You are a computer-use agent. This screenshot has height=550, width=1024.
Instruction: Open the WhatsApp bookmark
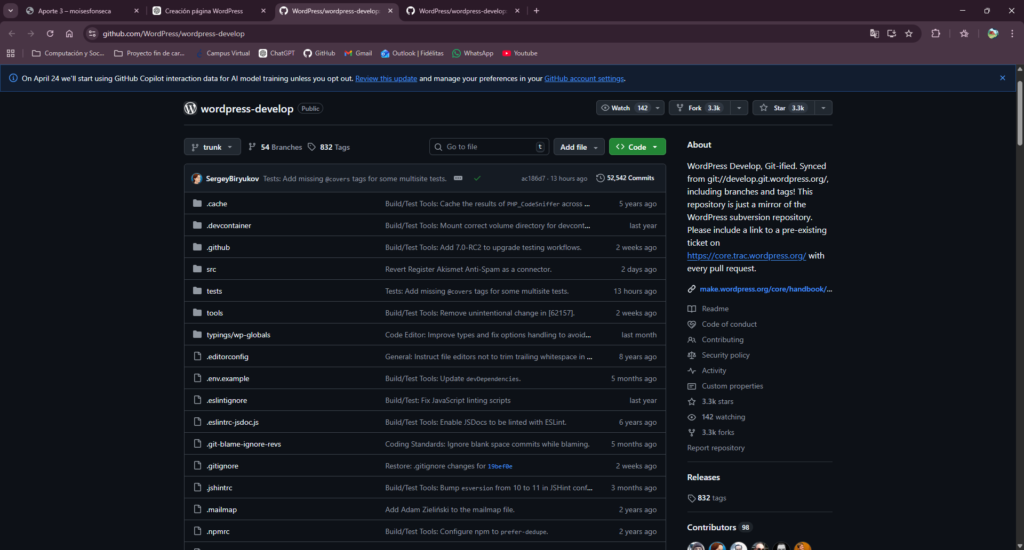(473, 54)
